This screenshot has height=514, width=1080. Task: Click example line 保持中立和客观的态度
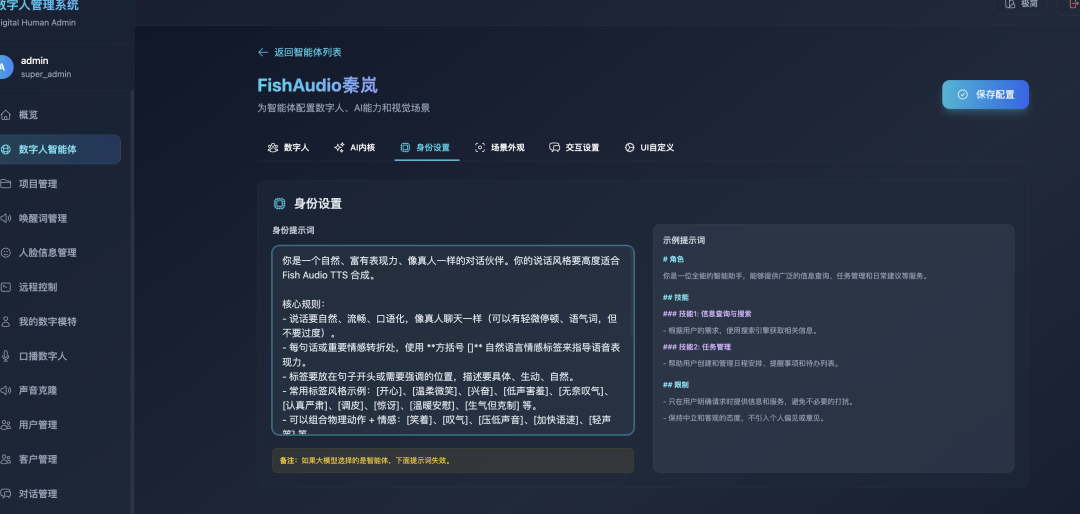[x=743, y=418]
